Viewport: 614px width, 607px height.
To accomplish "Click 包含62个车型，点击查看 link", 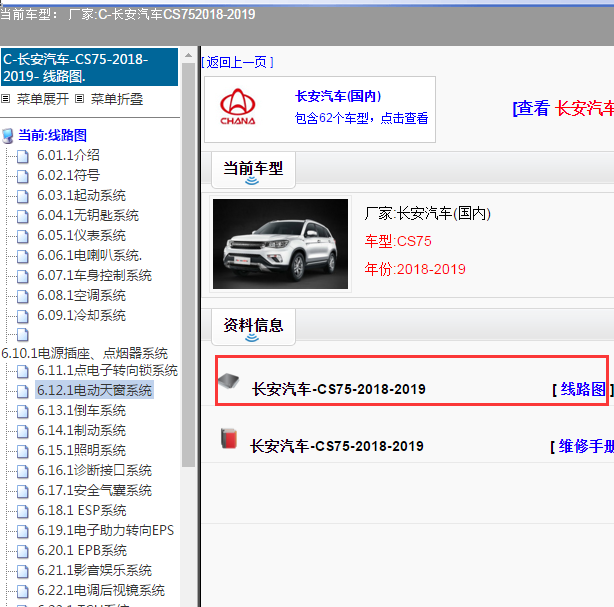I will [x=361, y=118].
